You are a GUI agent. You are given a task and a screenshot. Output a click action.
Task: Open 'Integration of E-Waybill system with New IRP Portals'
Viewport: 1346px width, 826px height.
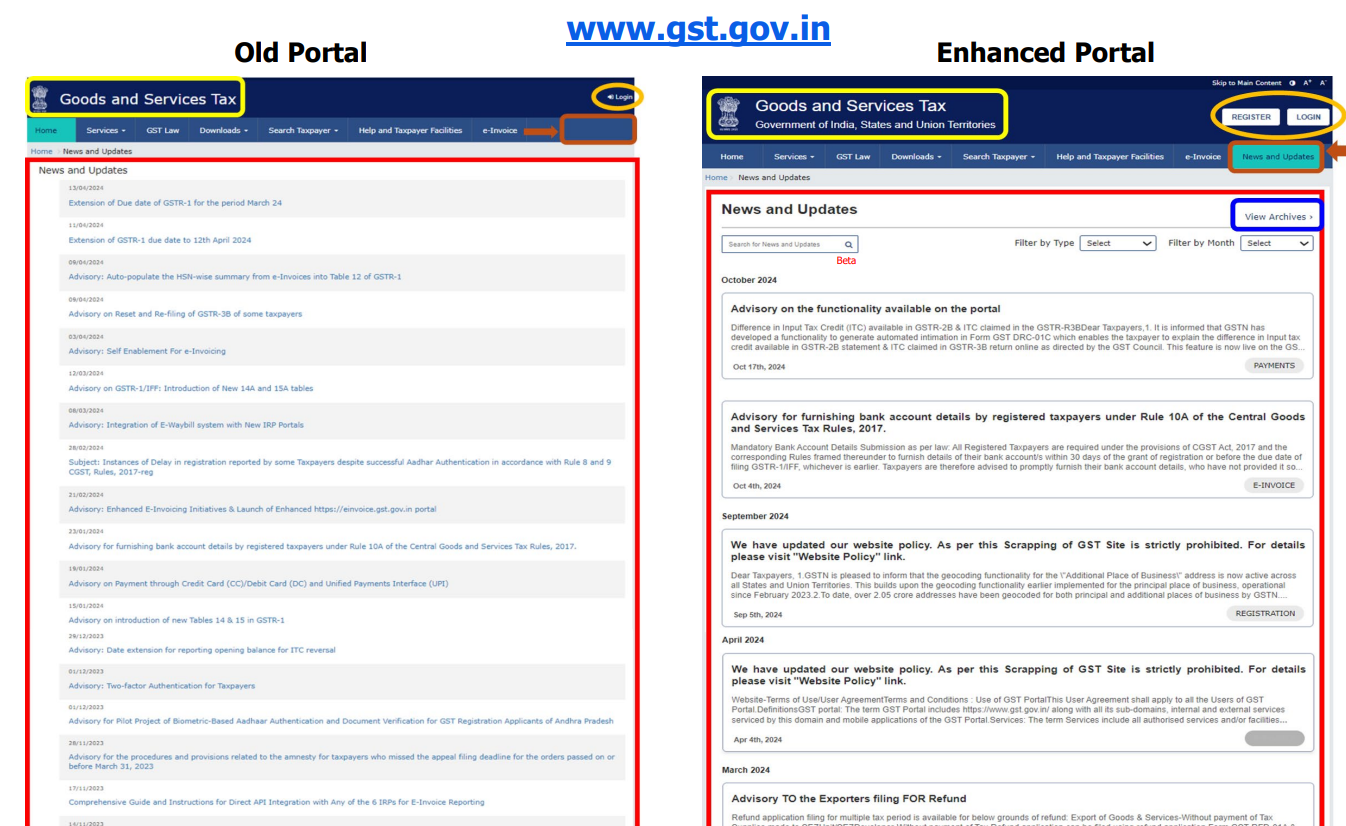point(186,425)
